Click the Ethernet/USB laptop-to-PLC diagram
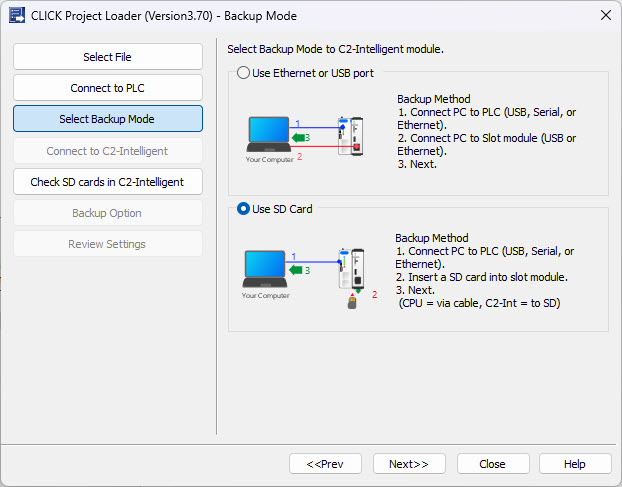622x487 pixels. click(304, 139)
